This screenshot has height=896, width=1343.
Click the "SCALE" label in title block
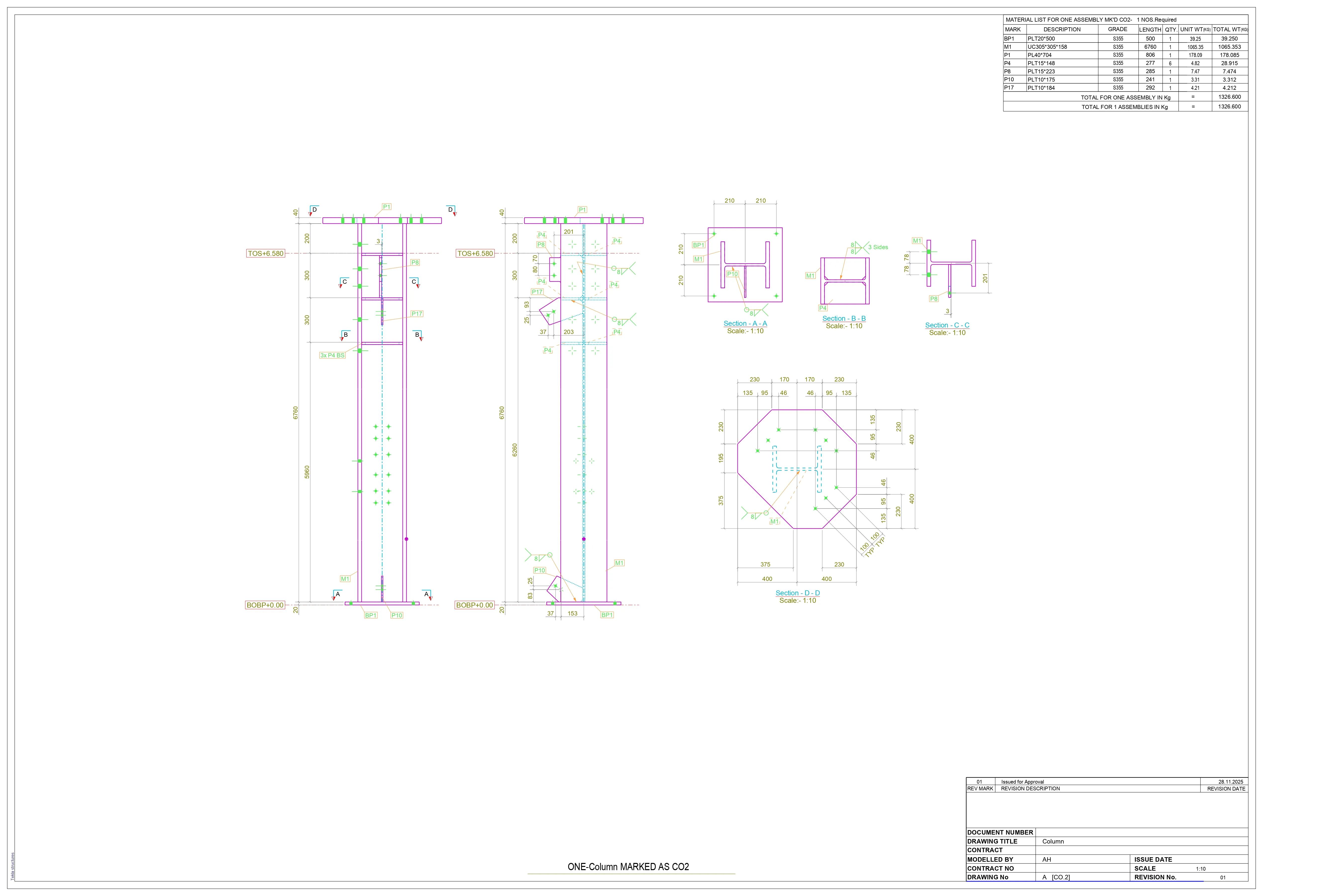pos(1145,869)
